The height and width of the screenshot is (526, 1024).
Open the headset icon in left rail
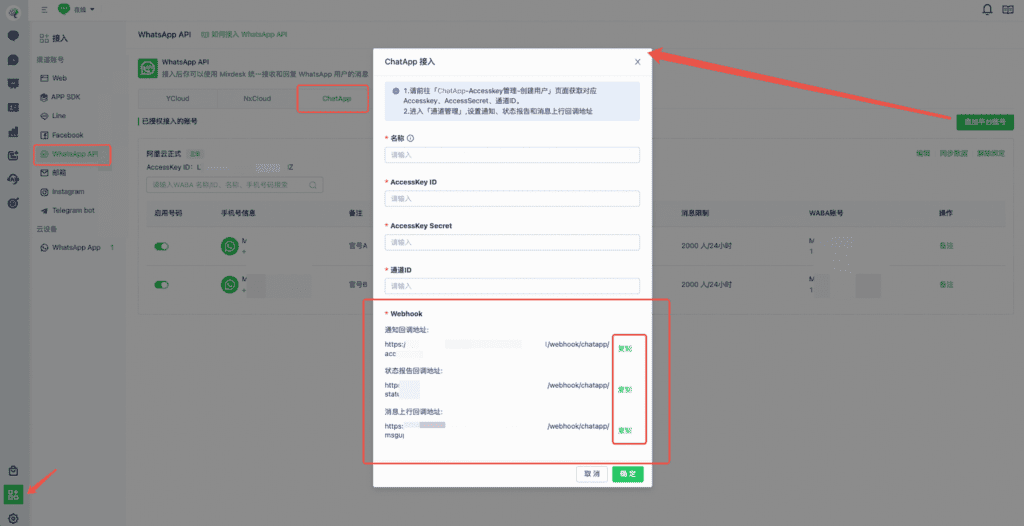click(13, 180)
